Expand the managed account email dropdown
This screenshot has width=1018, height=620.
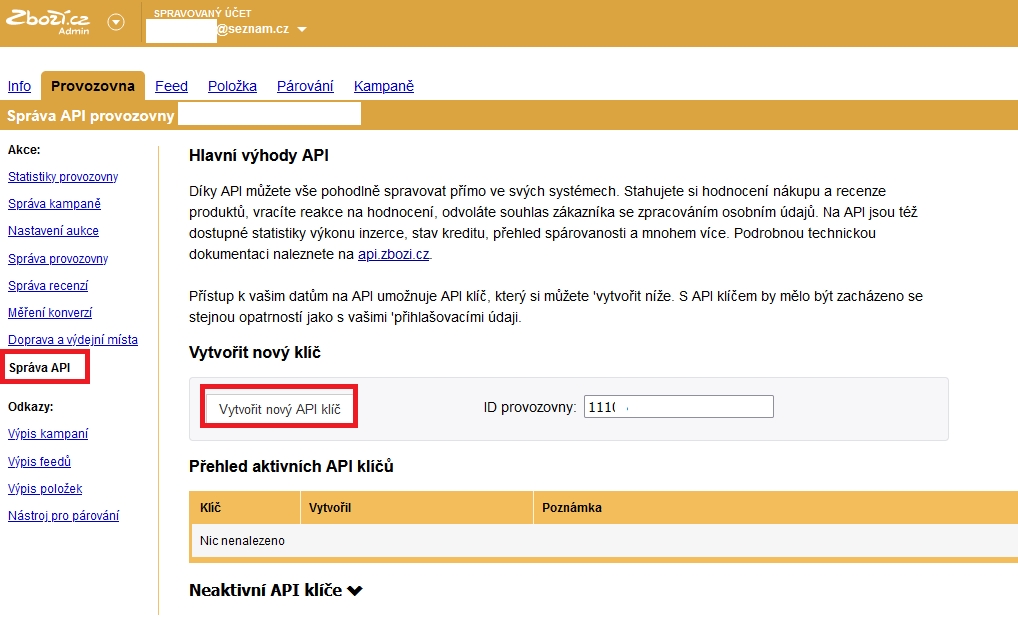click(x=302, y=30)
